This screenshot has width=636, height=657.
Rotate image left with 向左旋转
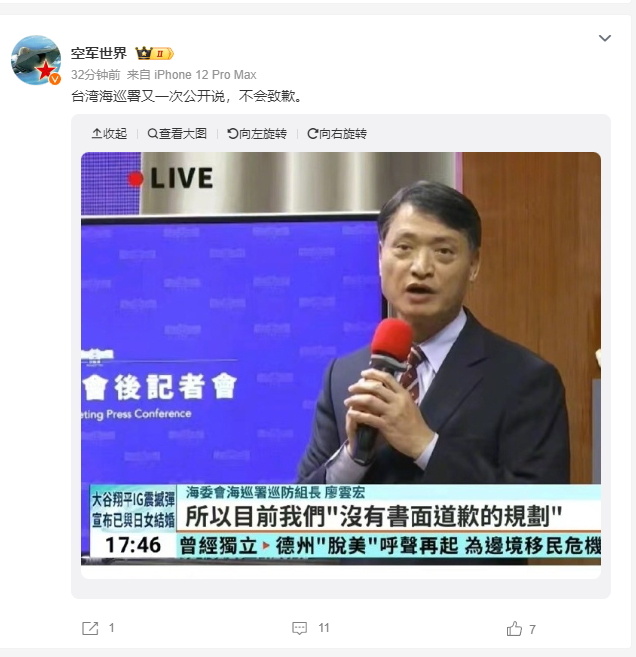(257, 134)
